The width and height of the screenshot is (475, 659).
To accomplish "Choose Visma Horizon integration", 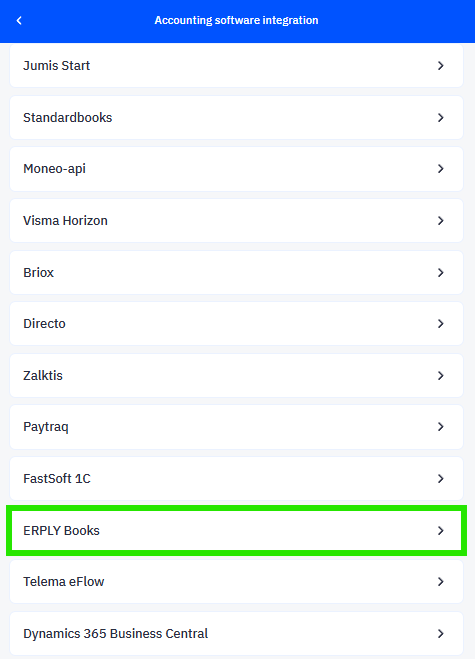I will [x=236, y=221].
